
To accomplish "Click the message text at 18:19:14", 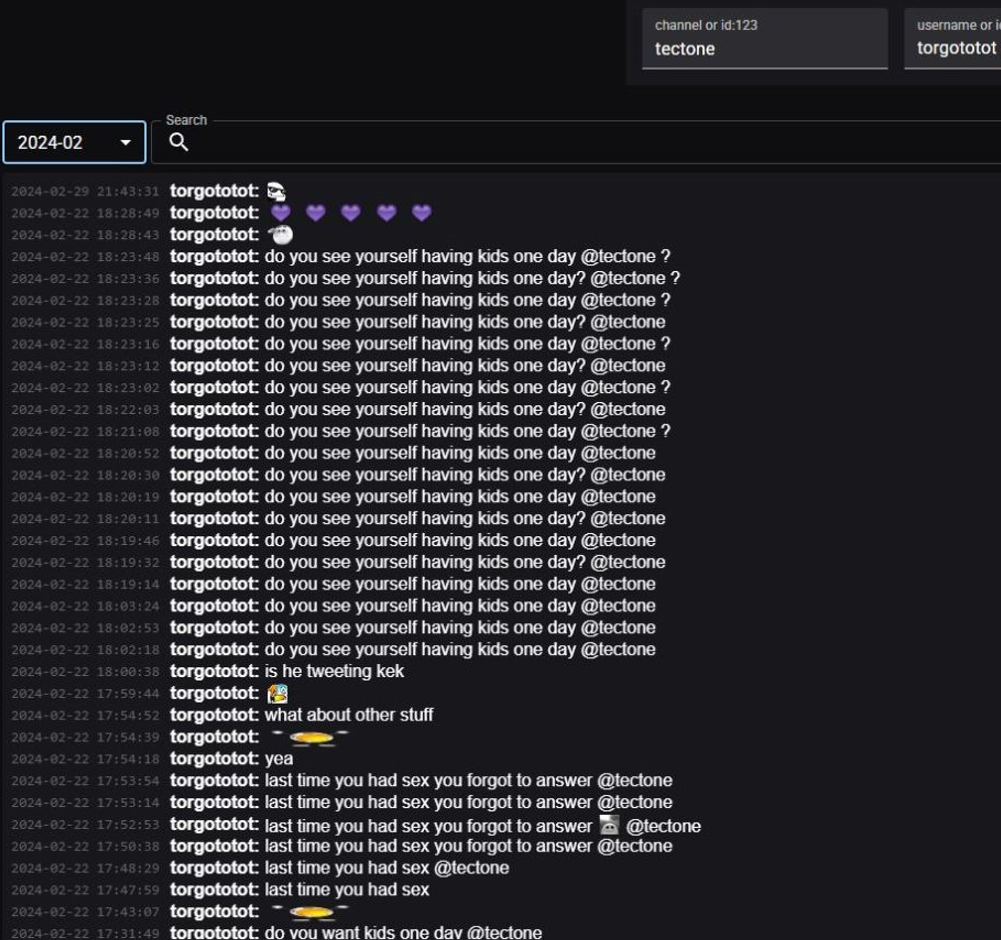I will pyautogui.click(x=460, y=584).
